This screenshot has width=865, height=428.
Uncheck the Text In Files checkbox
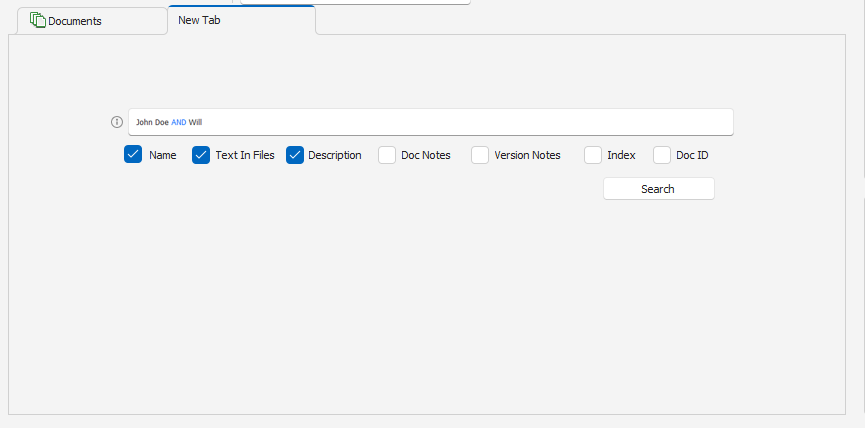(201, 155)
